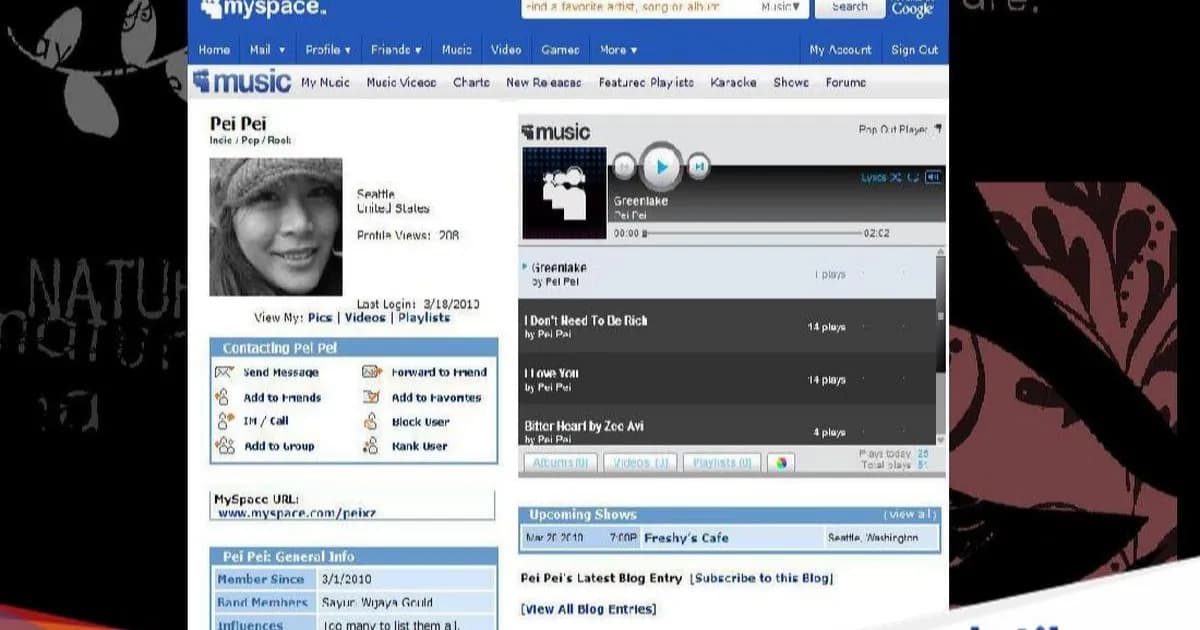This screenshot has width=1200, height=630.
Task: Open Shows in music subnav
Action: pyautogui.click(x=791, y=82)
